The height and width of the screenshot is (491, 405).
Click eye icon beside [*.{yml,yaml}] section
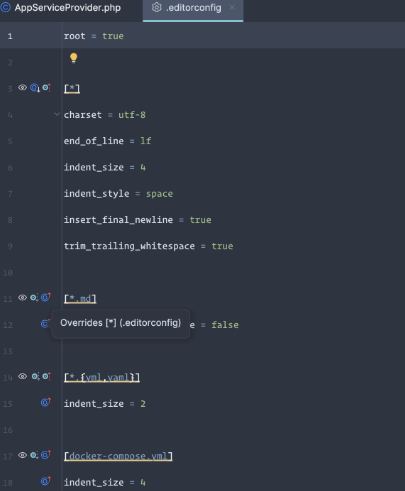coord(22,376)
